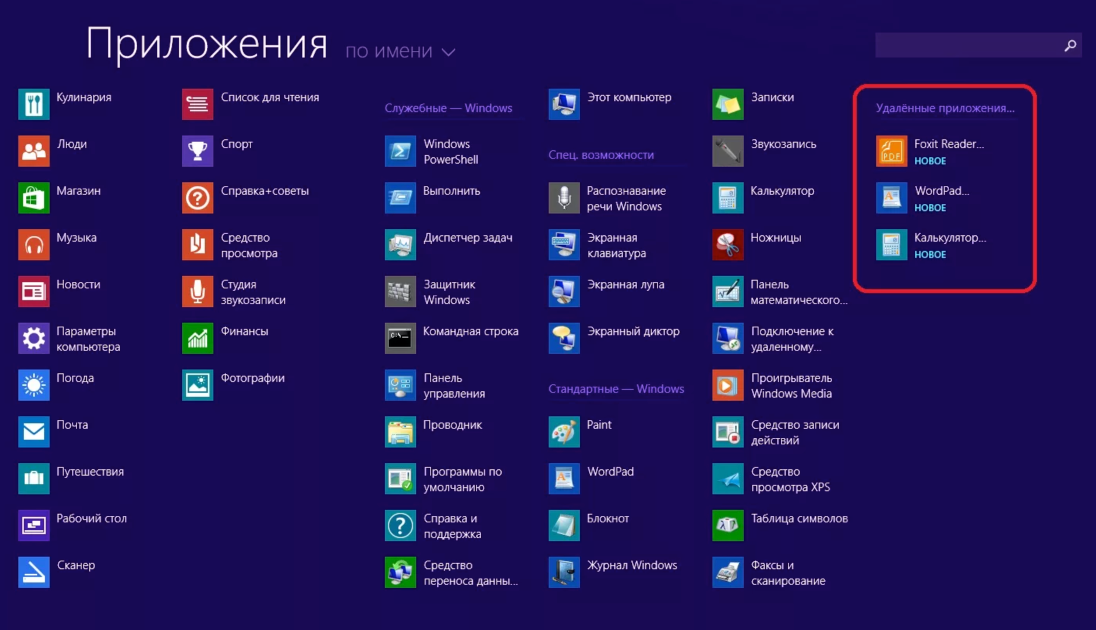Open Список для чтения icon
Screen dimensions: 1096x630
(198, 104)
